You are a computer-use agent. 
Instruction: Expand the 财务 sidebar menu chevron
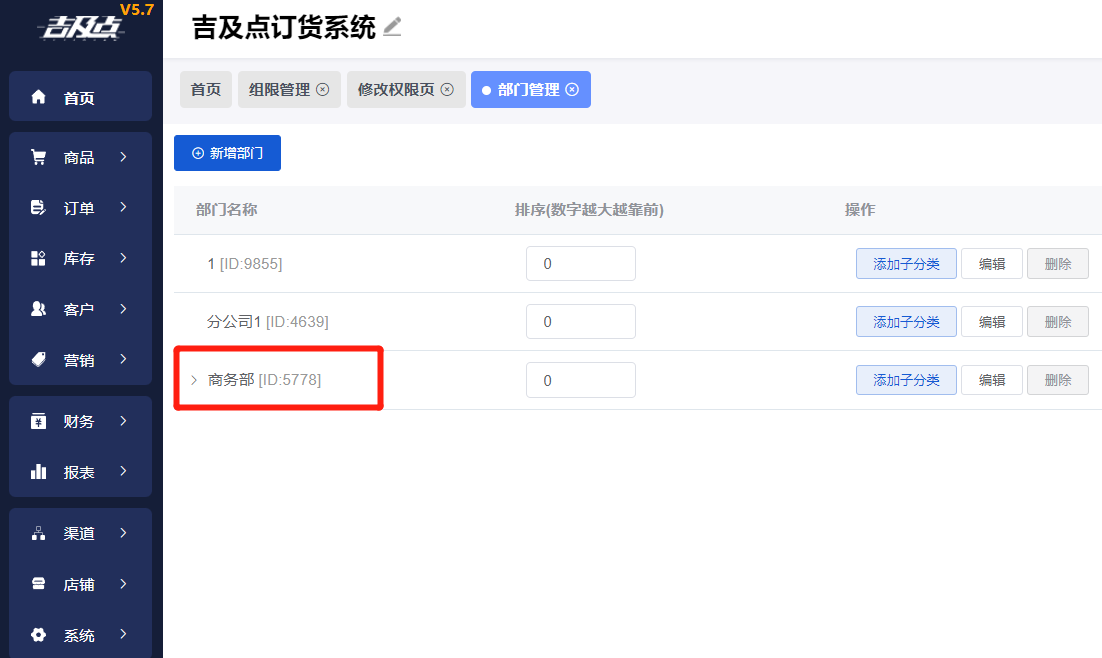coord(123,421)
